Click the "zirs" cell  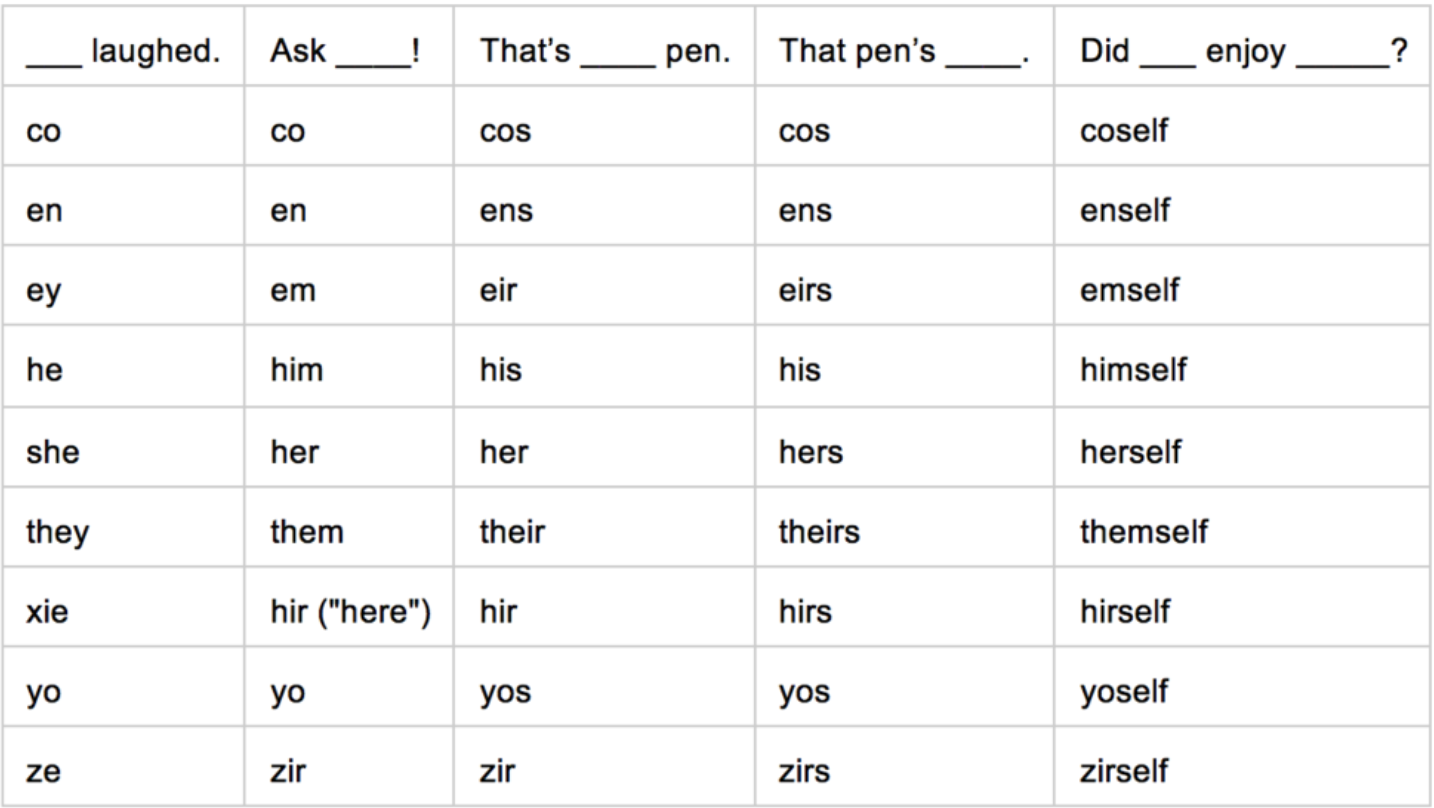tap(806, 771)
